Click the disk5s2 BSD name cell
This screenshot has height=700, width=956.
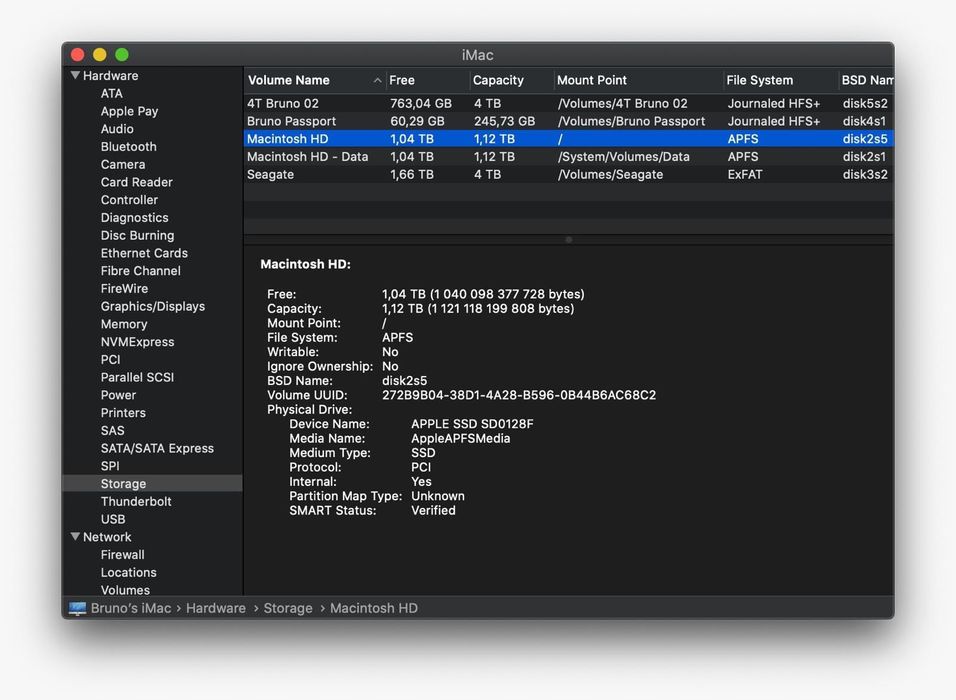pyautogui.click(x=865, y=103)
